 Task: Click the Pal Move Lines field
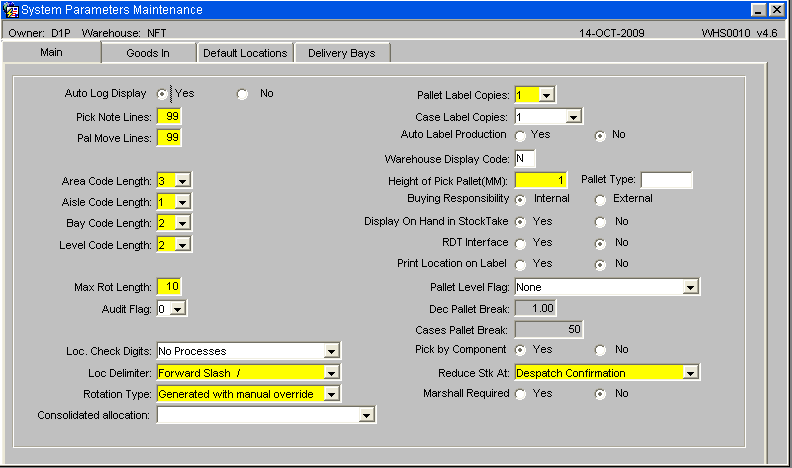(169, 138)
